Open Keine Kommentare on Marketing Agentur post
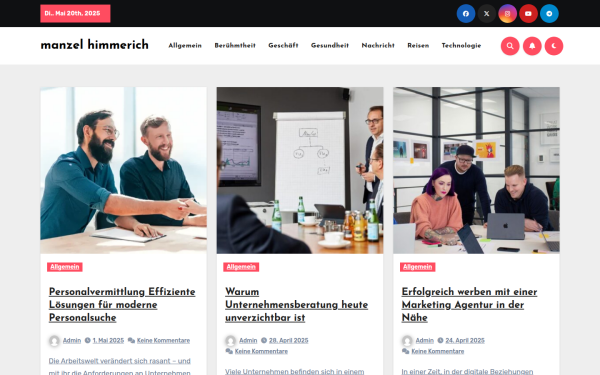The width and height of the screenshot is (600, 375). [x=438, y=351]
